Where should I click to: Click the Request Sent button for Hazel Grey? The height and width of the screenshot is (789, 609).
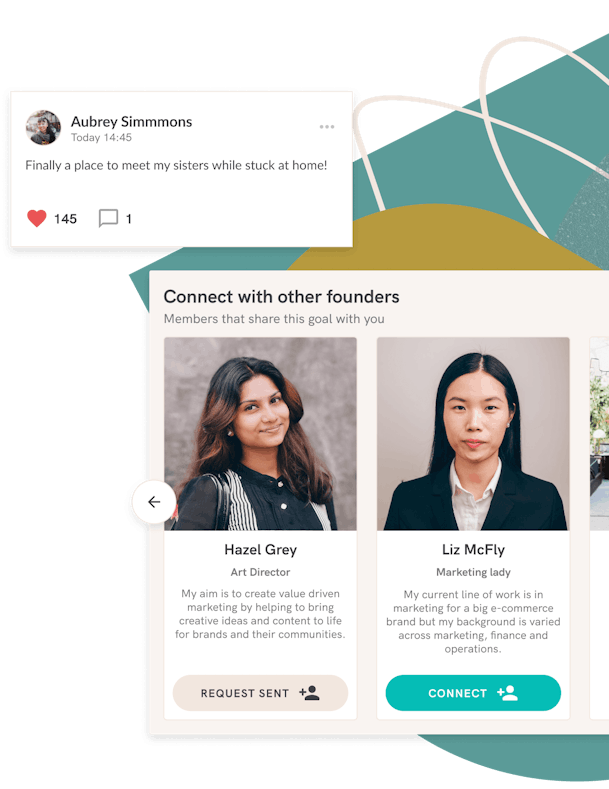pos(260,693)
